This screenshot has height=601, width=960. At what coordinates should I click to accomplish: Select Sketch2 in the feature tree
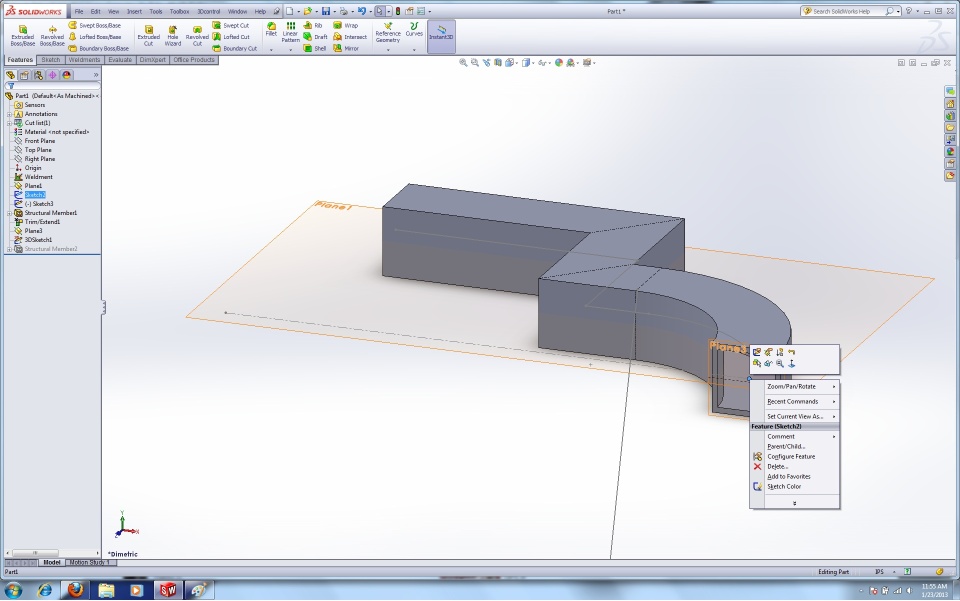(35, 195)
